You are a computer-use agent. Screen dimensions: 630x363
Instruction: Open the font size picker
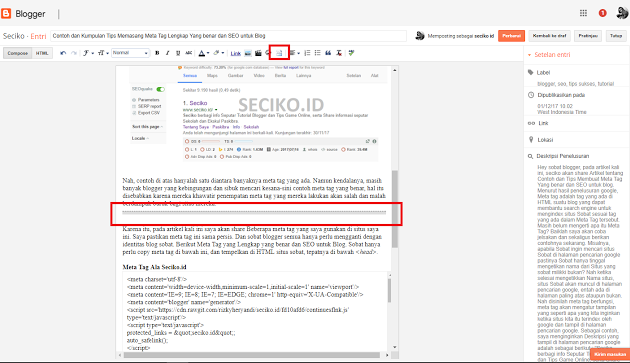103,53
